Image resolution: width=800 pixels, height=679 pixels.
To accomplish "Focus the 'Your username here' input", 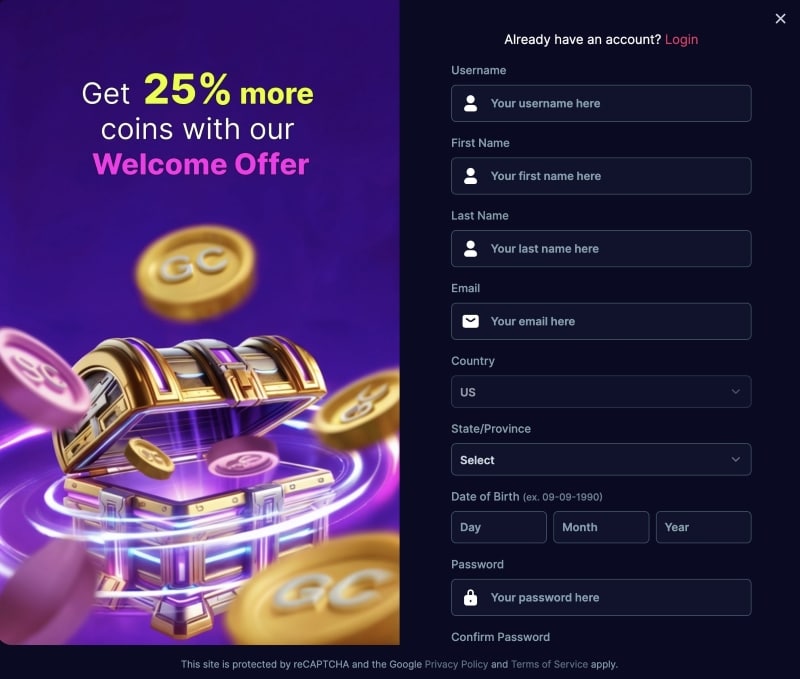I will coord(610,103).
